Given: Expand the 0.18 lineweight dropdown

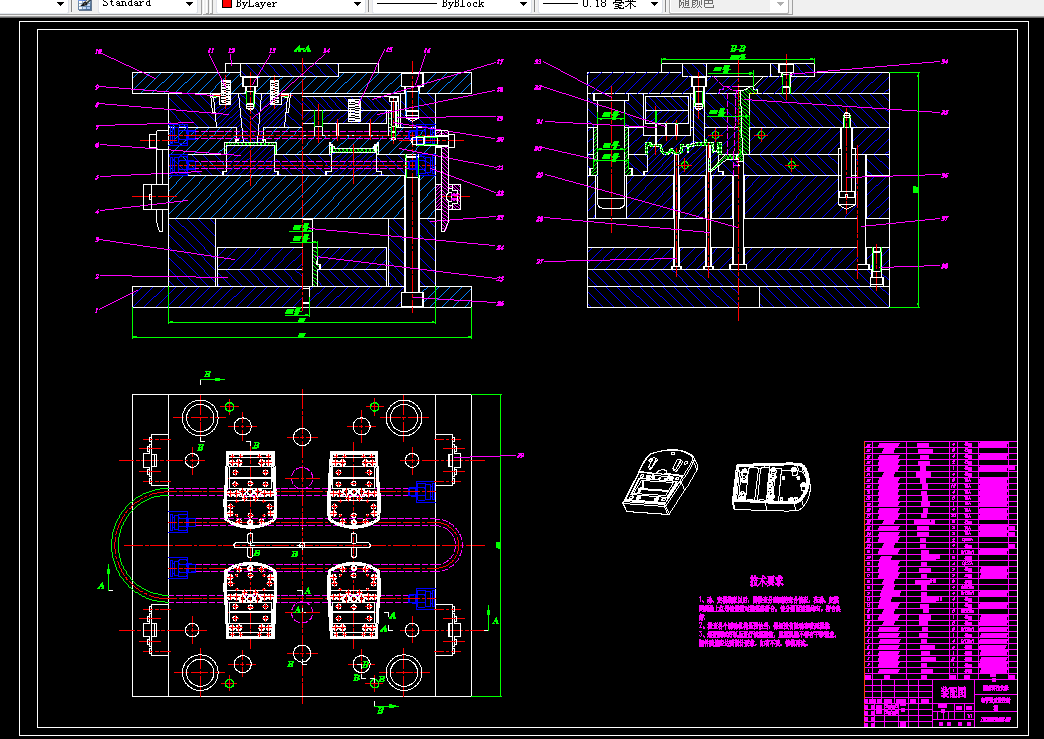Looking at the screenshot, I should click(600, 4).
